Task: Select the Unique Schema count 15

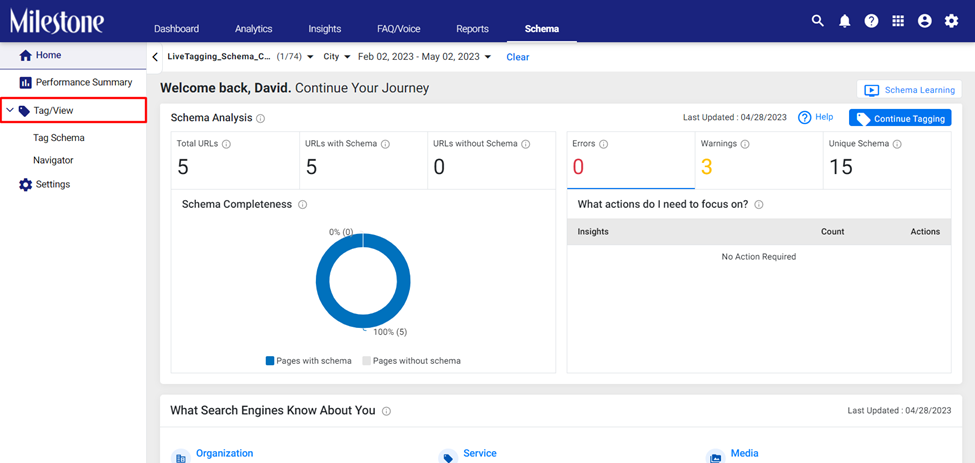Action: [x=887, y=160]
